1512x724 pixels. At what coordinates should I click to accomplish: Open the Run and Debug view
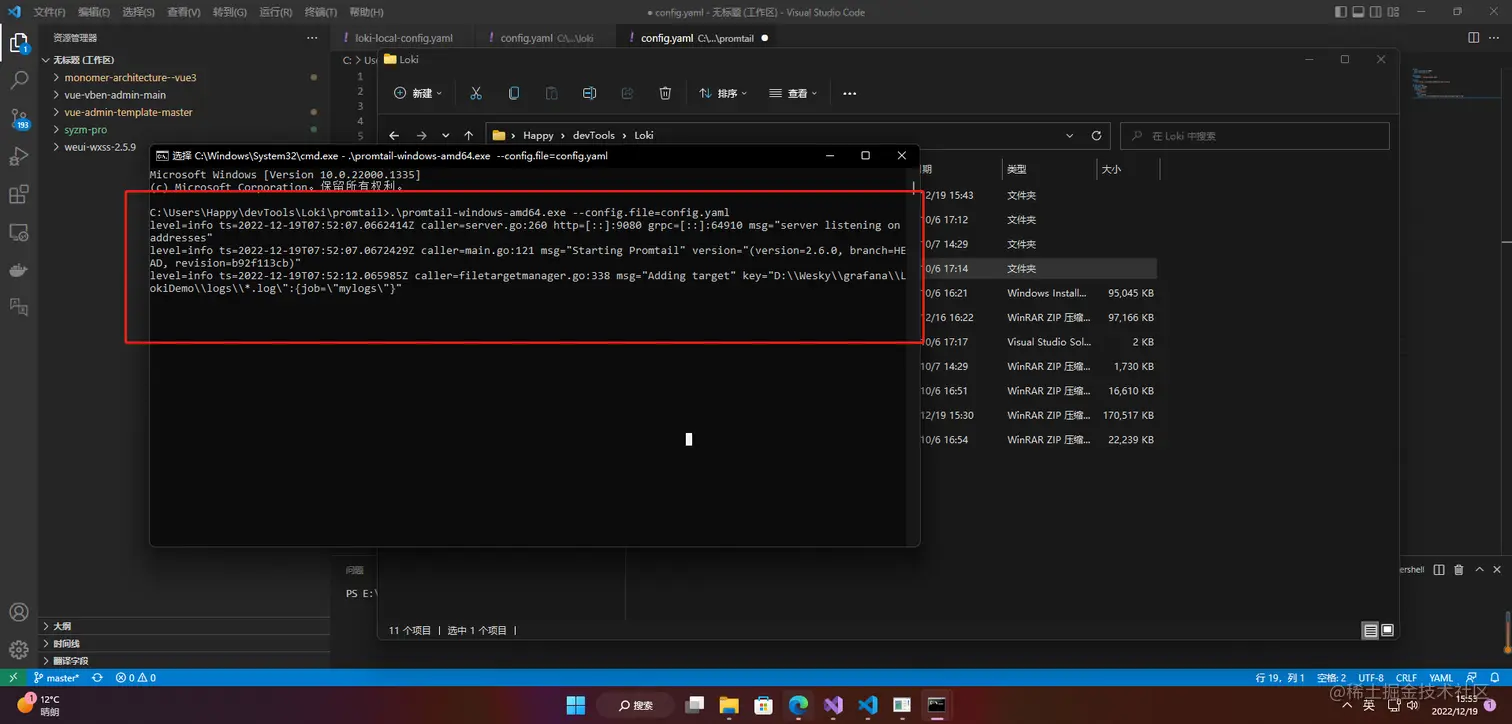19,157
